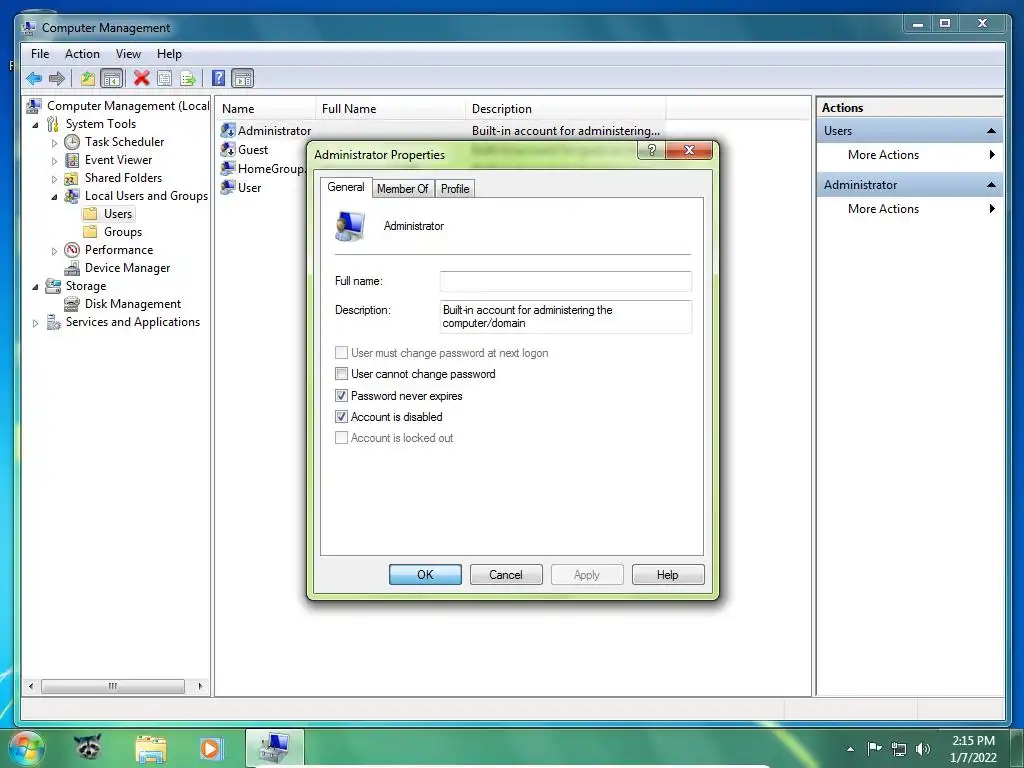The height and width of the screenshot is (768, 1024).
Task: Click the taskbar clock showing 2:15 PM
Action: [x=973, y=749]
